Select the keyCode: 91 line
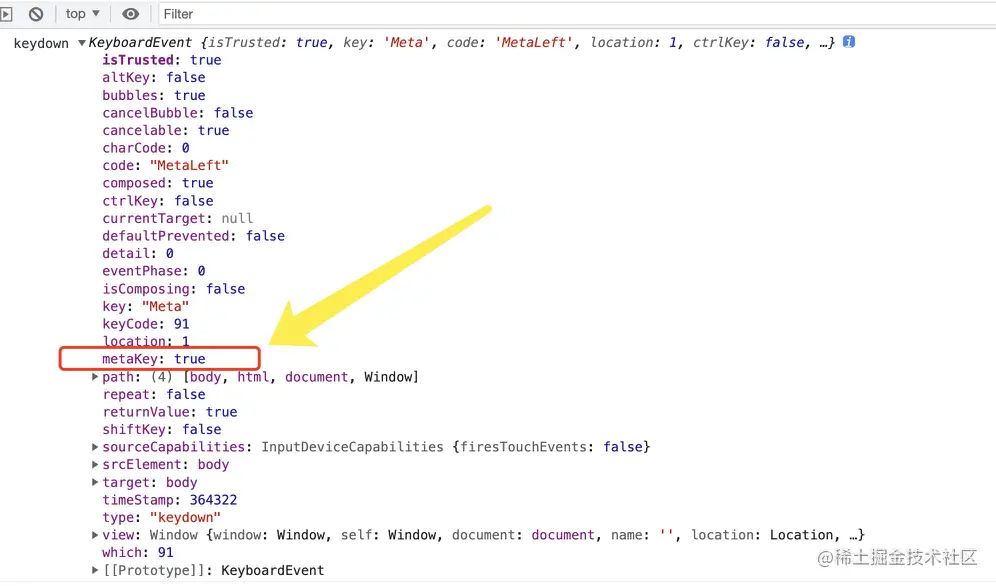The image size is (996, 586). 146,324
